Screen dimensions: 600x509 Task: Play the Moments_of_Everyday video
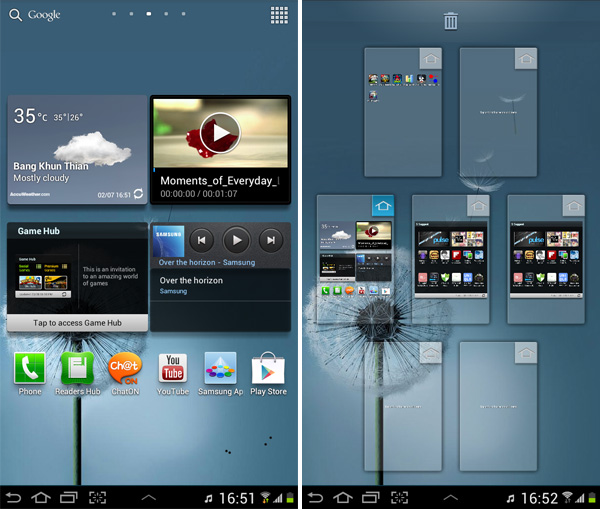219,132
